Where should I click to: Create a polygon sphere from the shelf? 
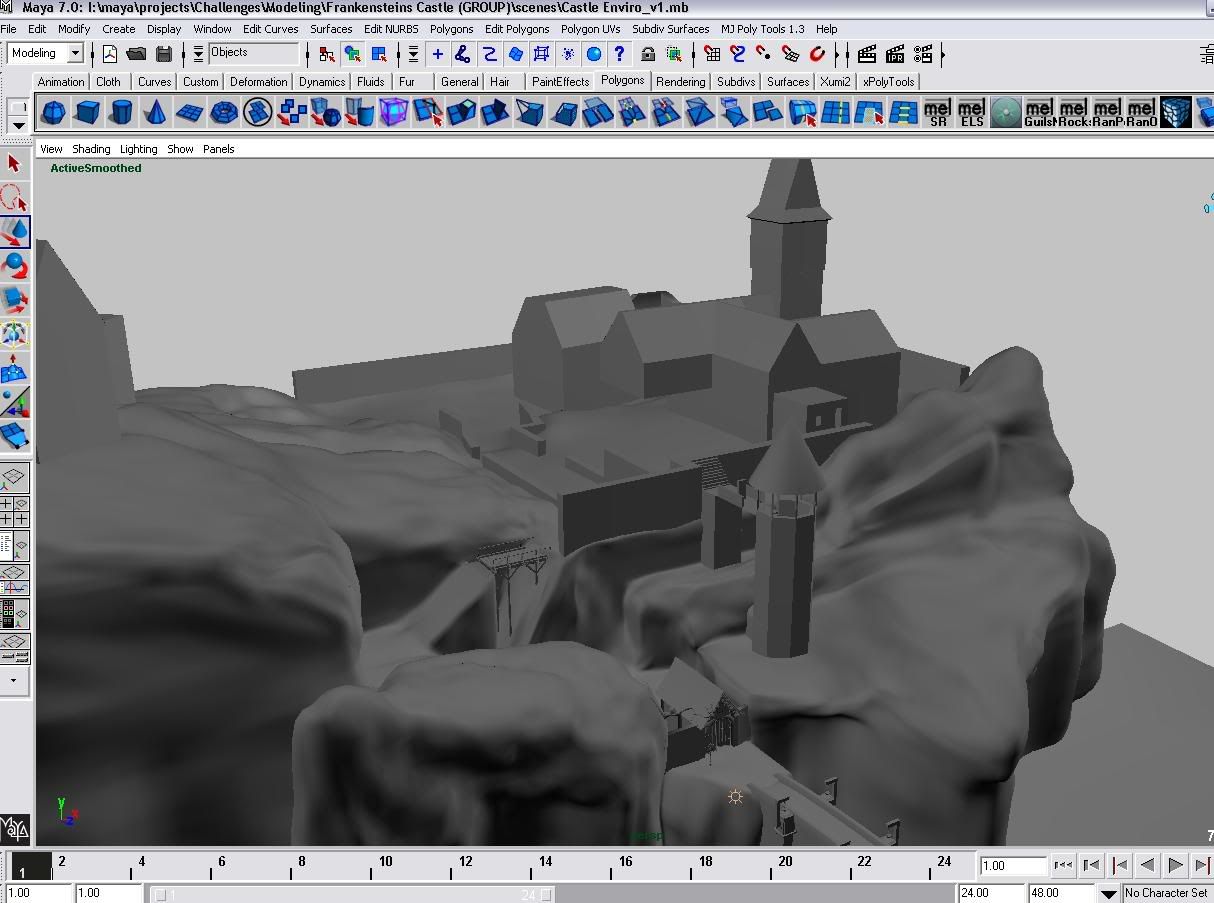52,113
